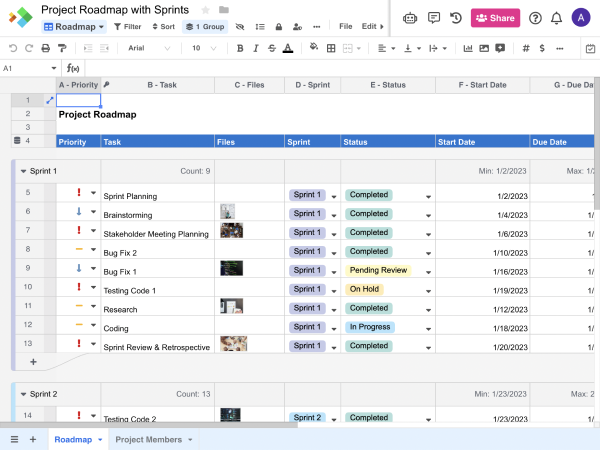
Task: Collapse the Sprint 1 group
Action: click(23, 171)
